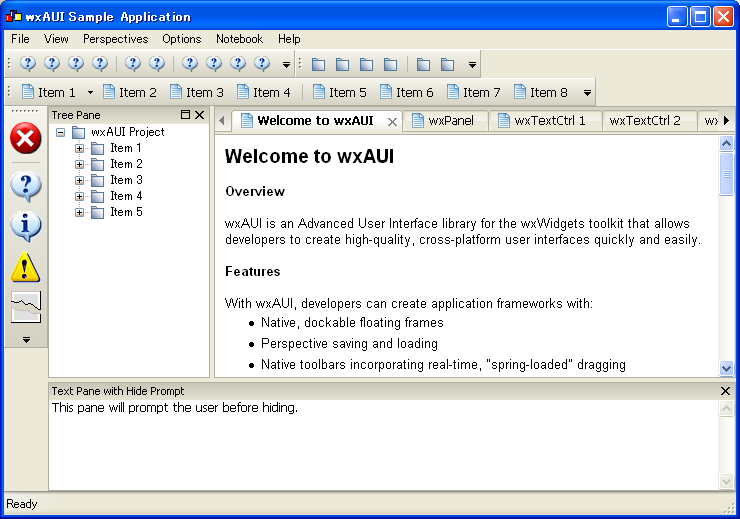Close the Welcome to wxAUI tab

pyautogui.click(x=392, y=122)
